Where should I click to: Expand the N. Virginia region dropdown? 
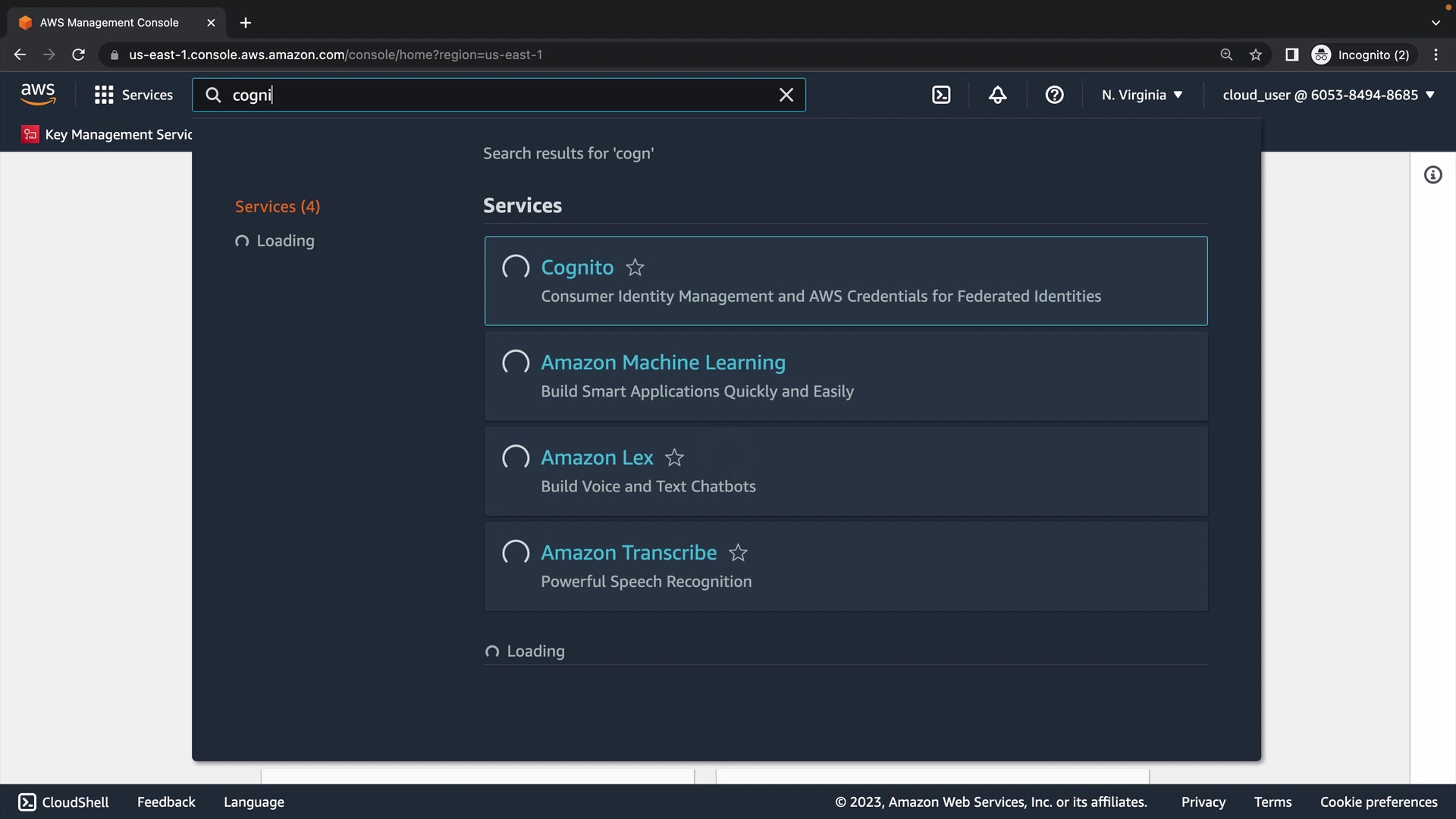[x=1142, y=95]
